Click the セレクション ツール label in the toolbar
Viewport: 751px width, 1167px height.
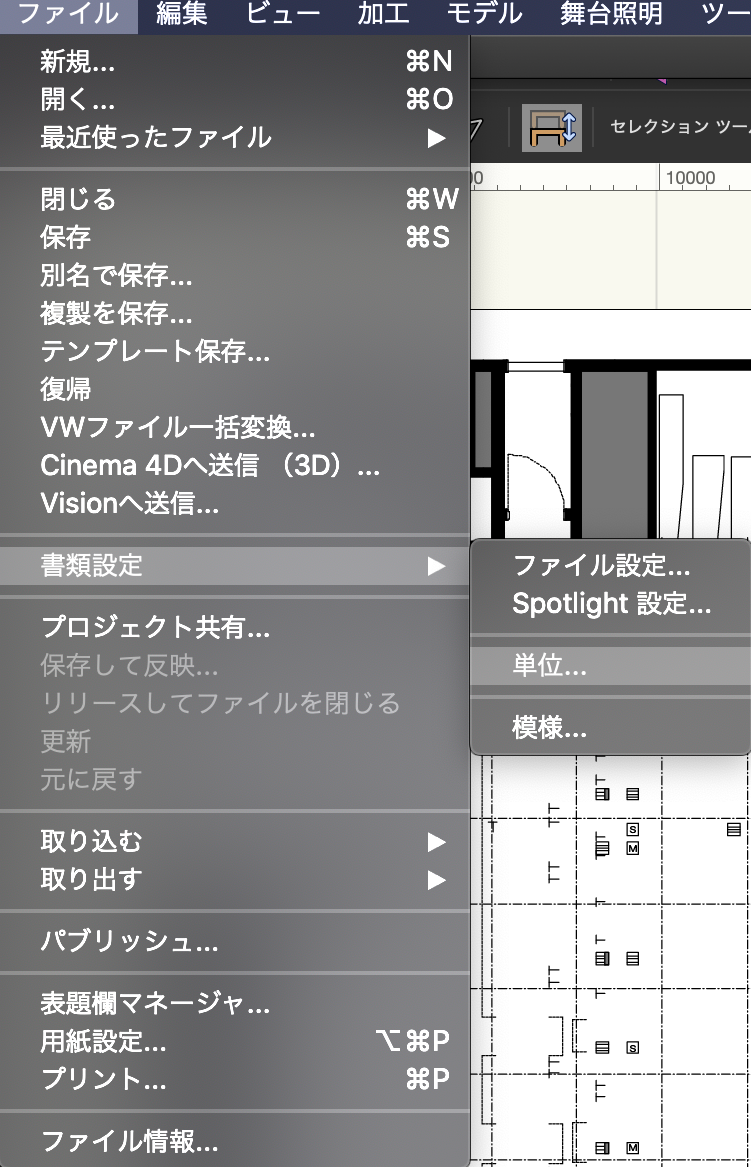tap(680, 127)
